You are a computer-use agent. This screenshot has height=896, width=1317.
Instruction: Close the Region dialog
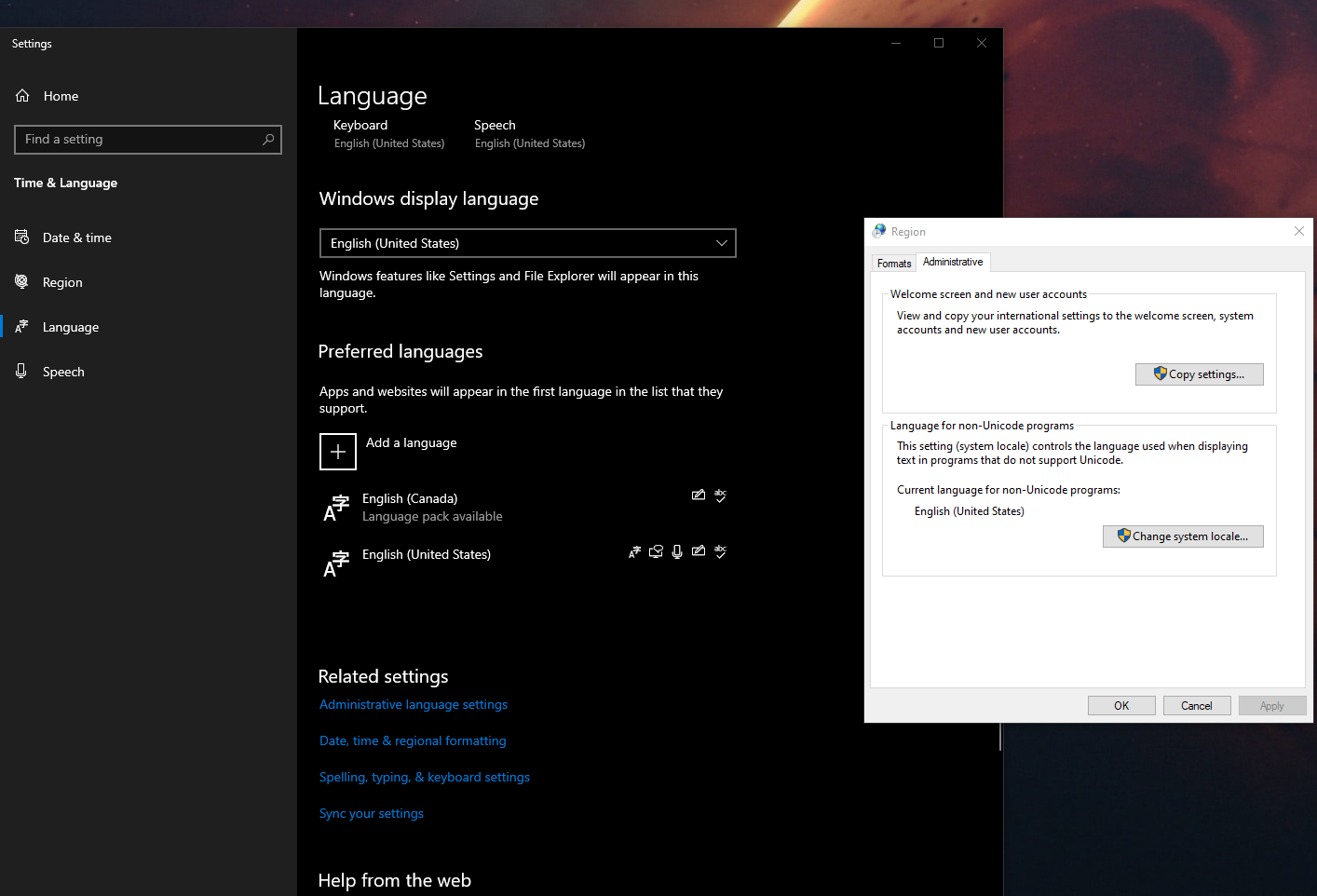(1299, 231)
